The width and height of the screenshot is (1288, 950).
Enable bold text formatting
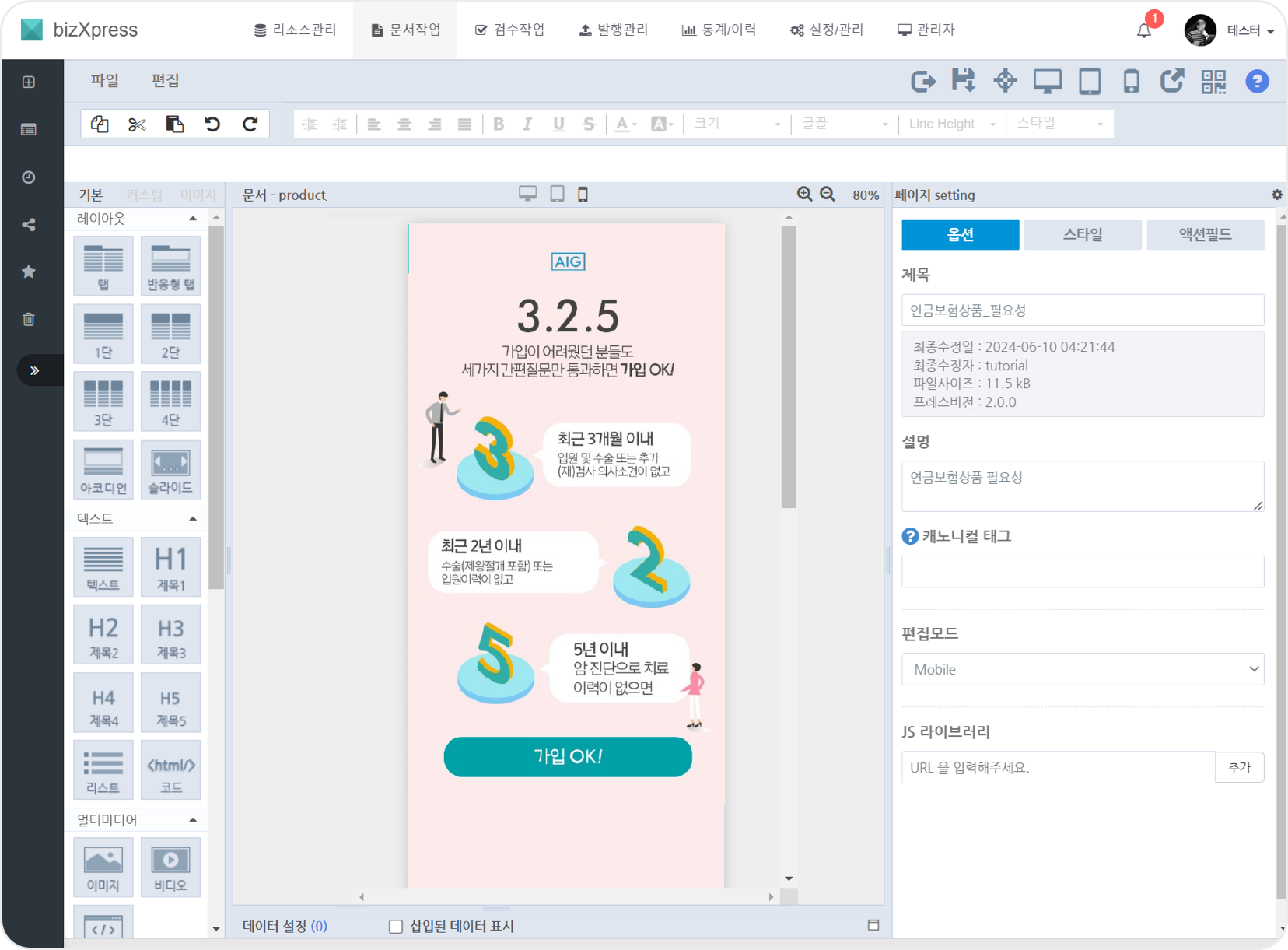499,123
